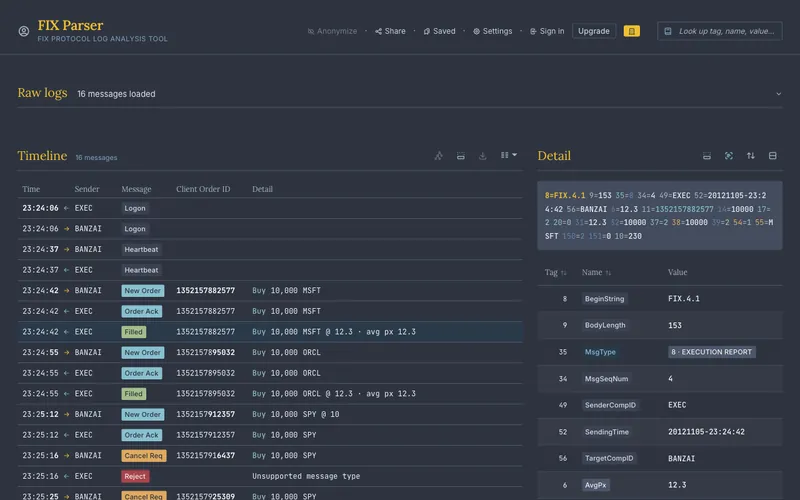Click the collapse-rows icon in Timeline toolbar
800x500 pixels.
[x=460, y=156]
